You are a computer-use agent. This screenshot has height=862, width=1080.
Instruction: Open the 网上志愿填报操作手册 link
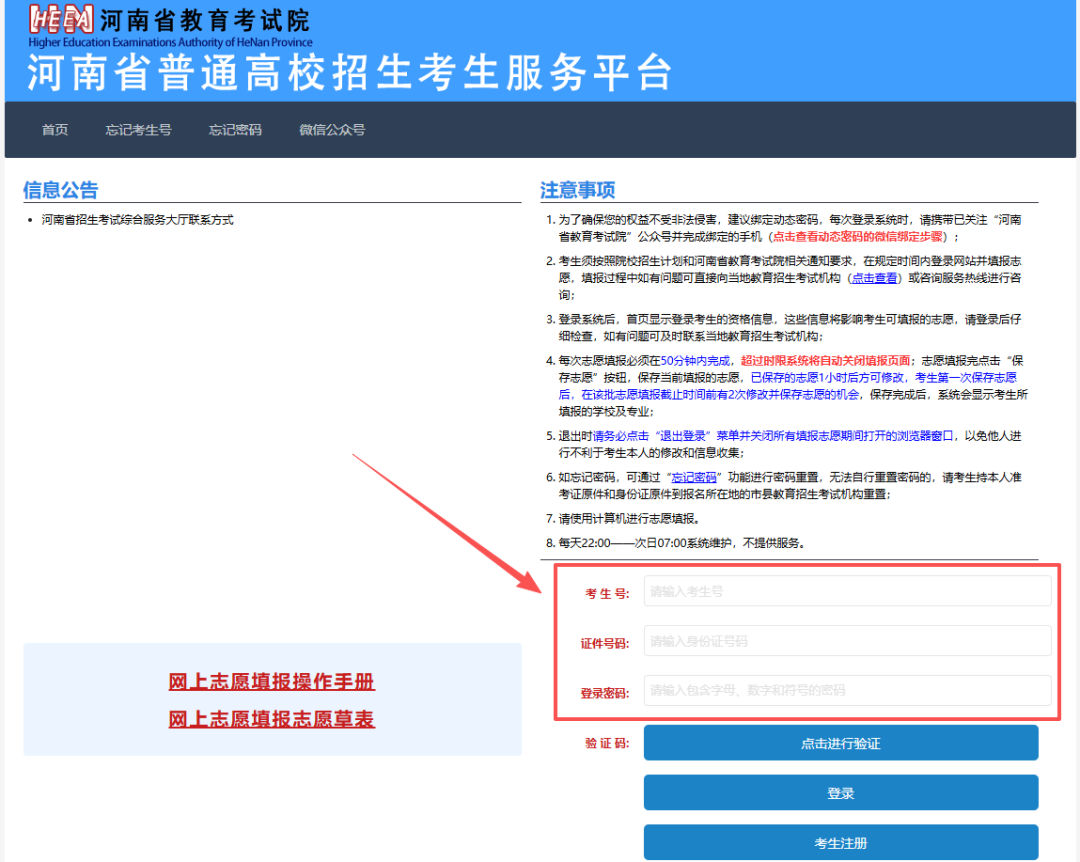coord(271,681)
